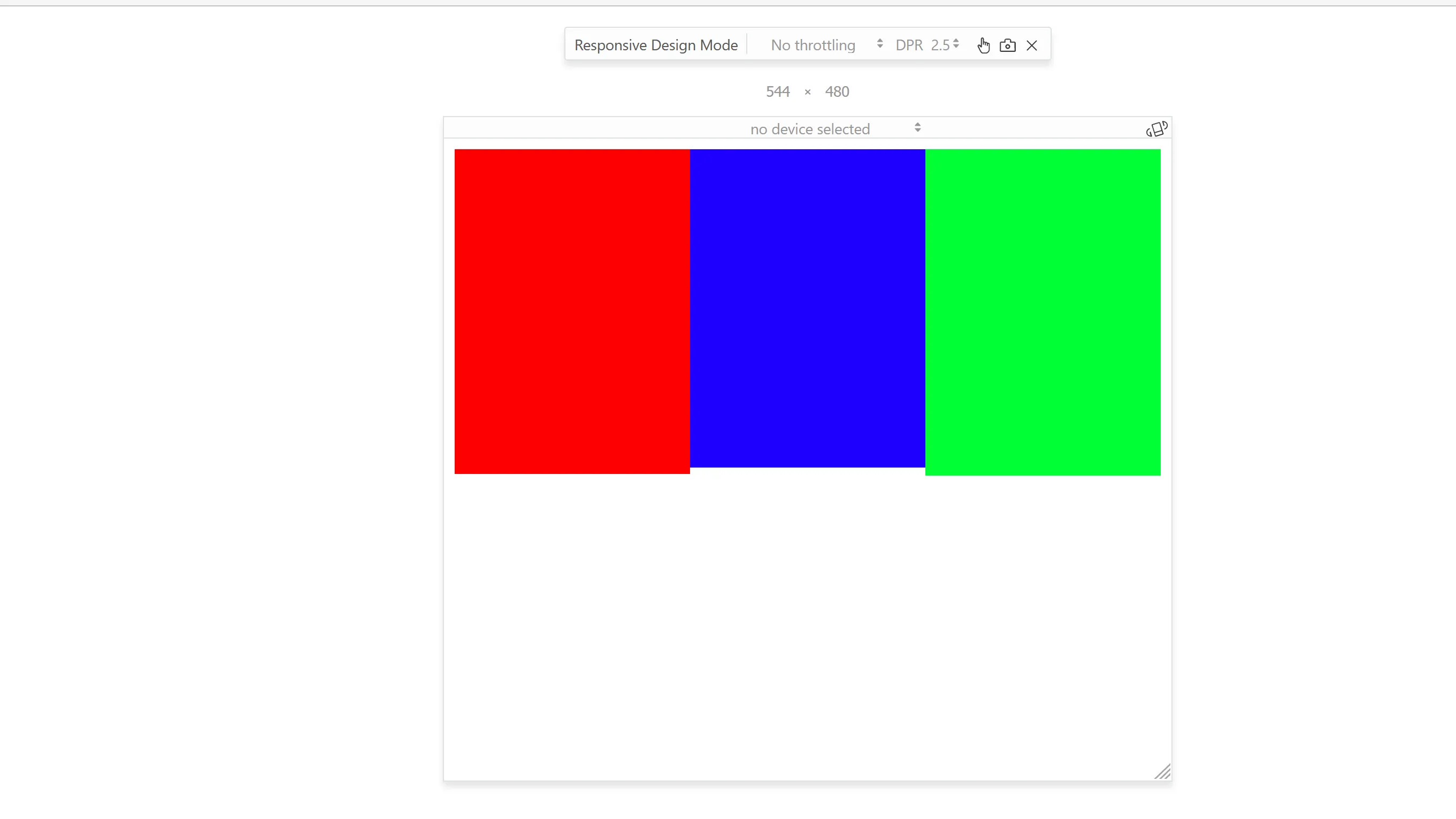The width and height of the screenshot is (1456, 819).
Task: Open the no device selected menu
Action: (x=809, y=129)
